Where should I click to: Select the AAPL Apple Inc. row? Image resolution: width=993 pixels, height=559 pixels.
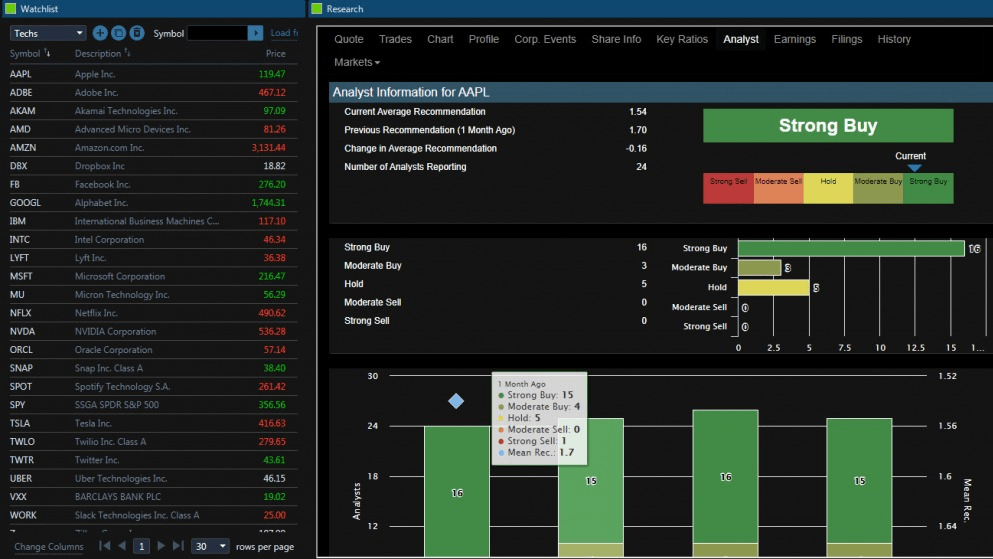pyautogui.click(x=153, y=74)
